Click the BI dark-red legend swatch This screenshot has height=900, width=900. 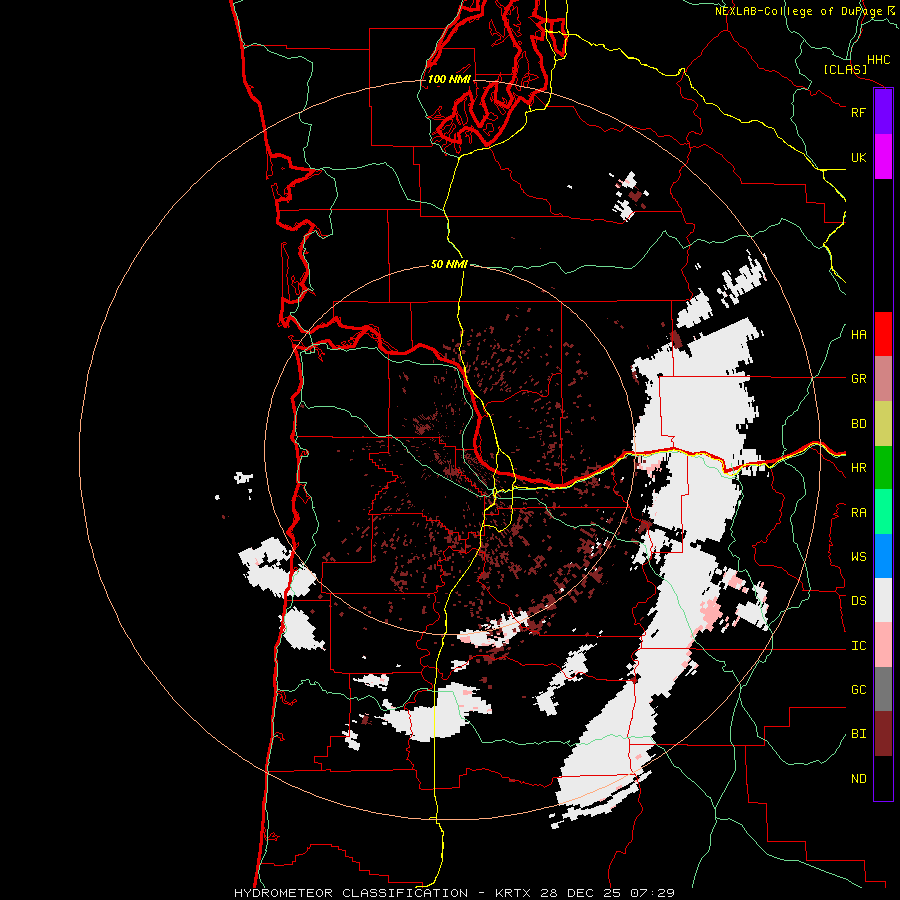[883, 734]
